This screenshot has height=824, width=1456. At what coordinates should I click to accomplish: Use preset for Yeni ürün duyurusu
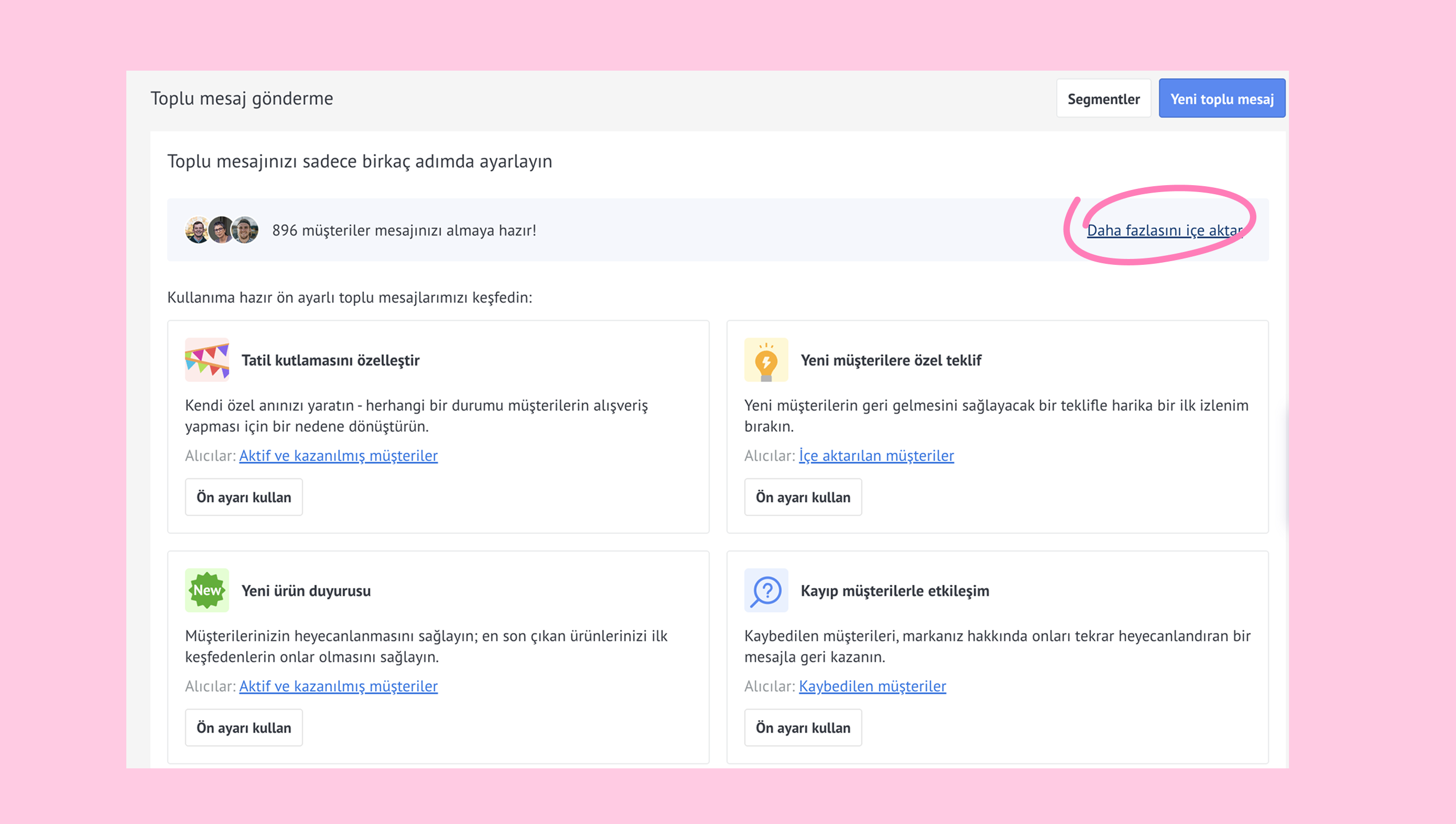[244, 727]
